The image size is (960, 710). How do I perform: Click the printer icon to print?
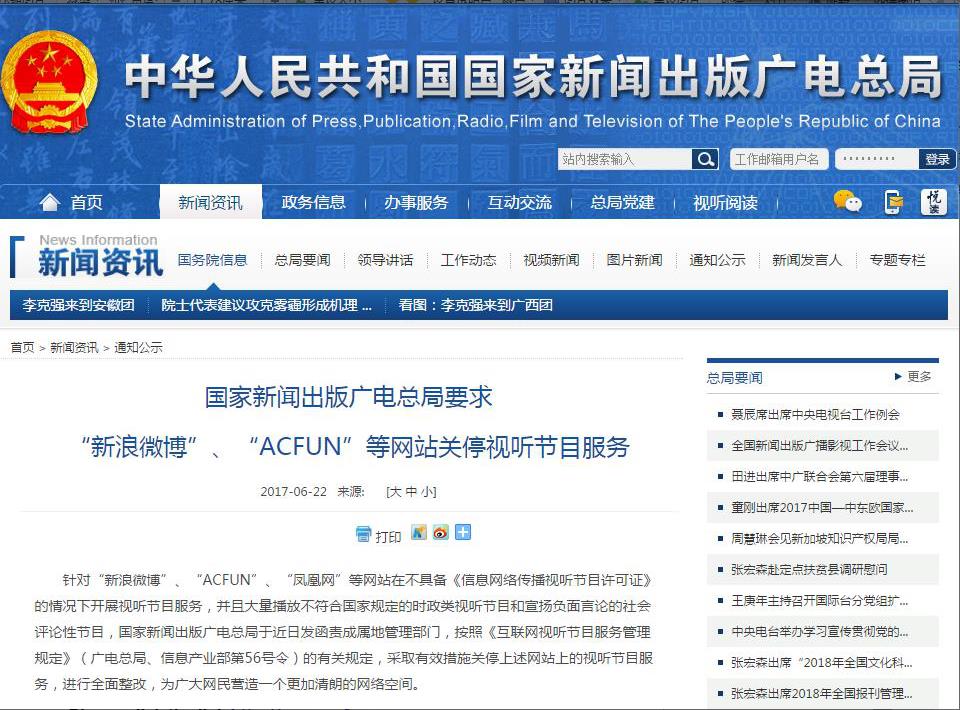pyautogui.click(x=364, y=534)
